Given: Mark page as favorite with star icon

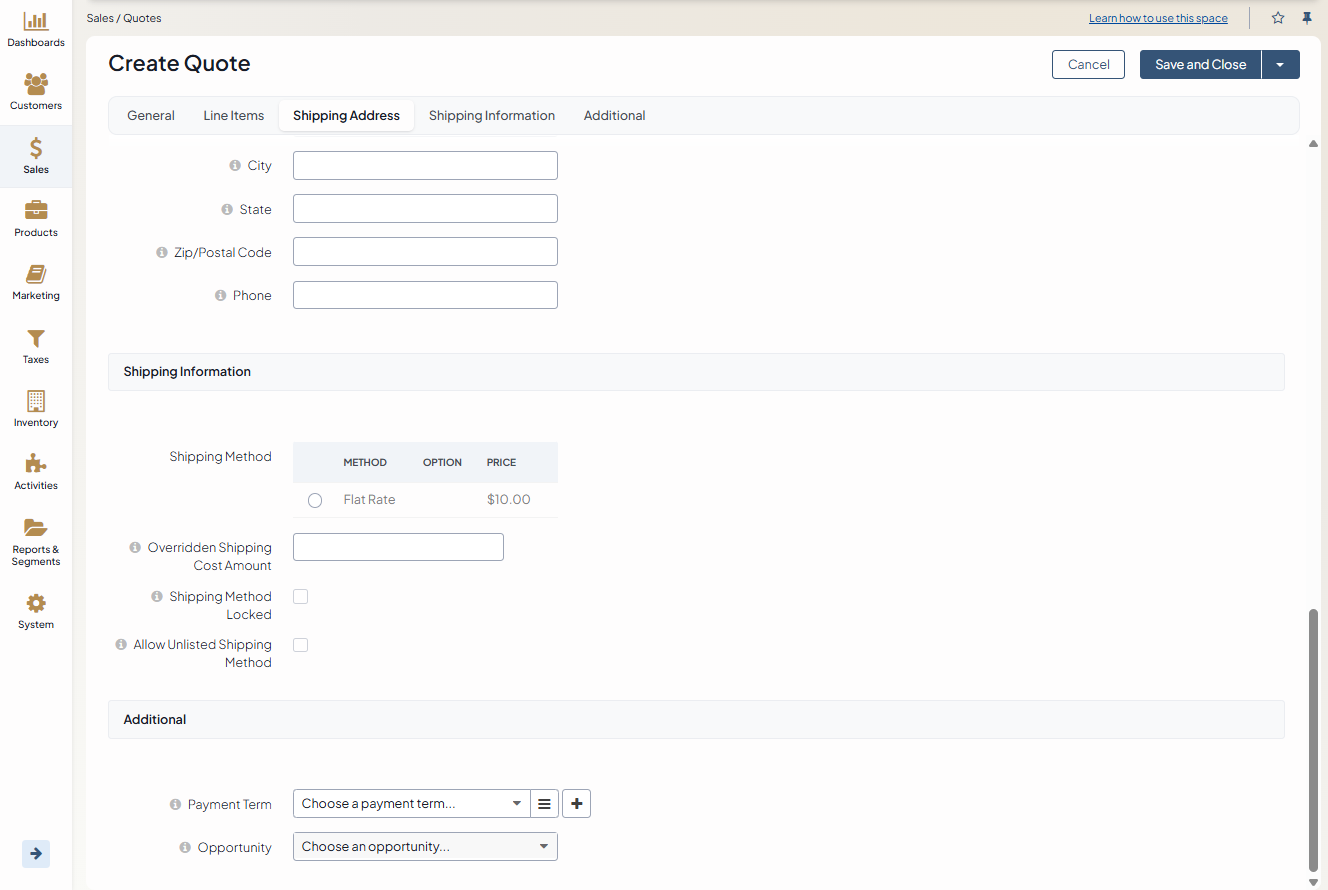Looking at the screenshot, I should coord(1278,18).
